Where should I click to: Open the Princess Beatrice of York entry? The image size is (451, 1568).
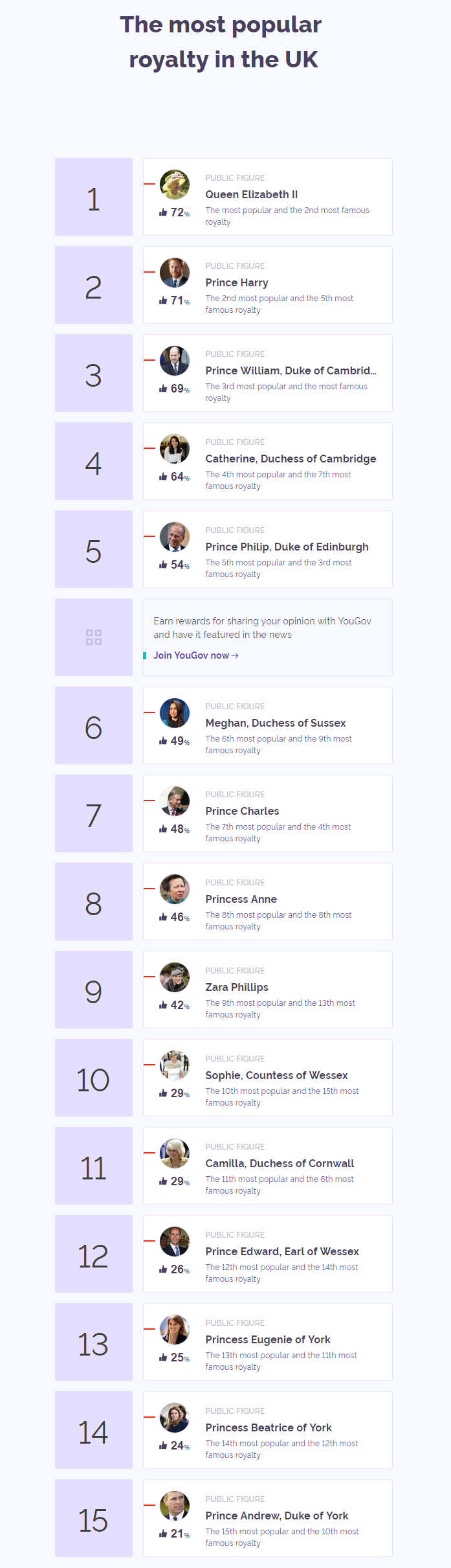269,1427
